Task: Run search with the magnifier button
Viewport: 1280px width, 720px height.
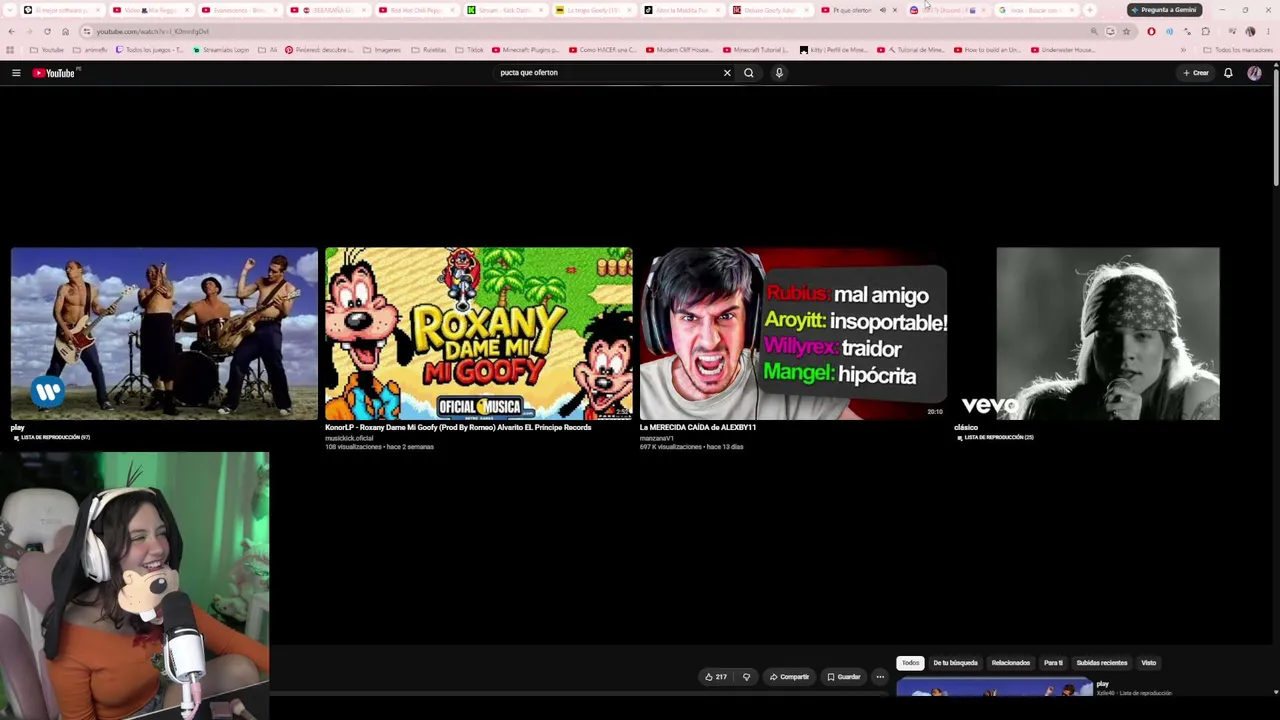Action: [x=748, y=73]
